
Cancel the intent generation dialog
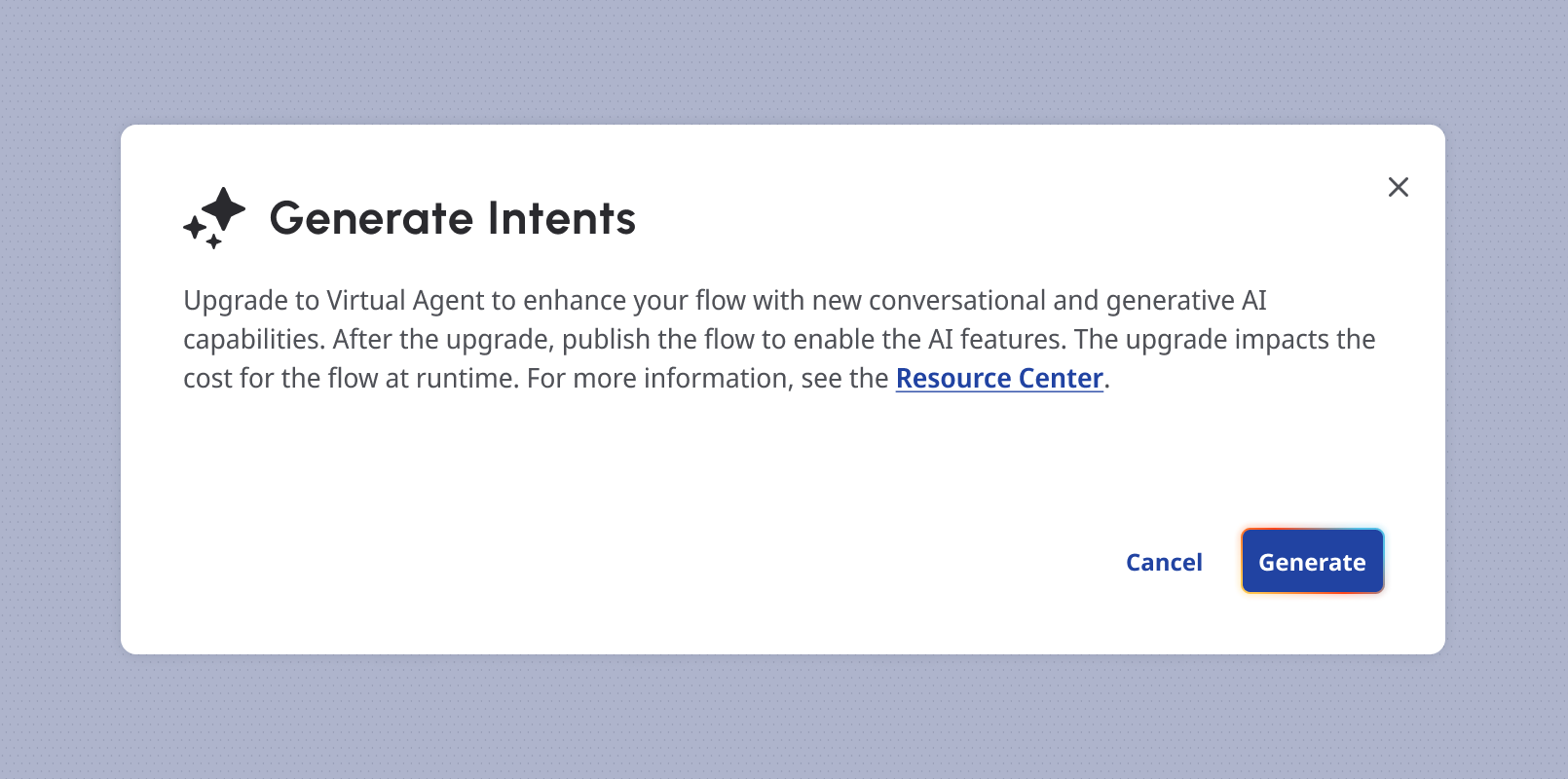click(x=1164, y=562)
